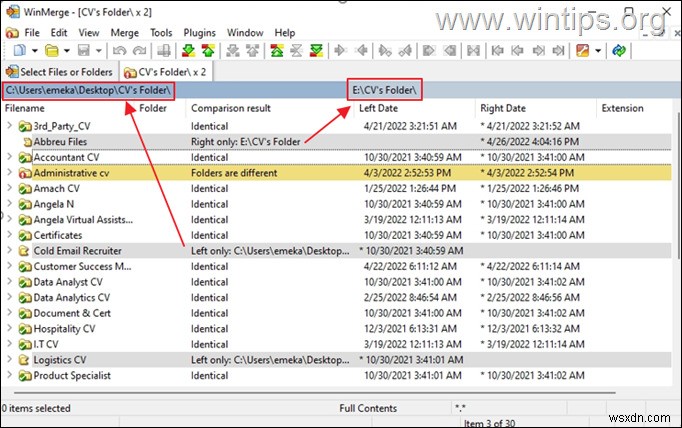Click the WinMerge logo in the title bar
Screen dimensions: 682x428
13,11
